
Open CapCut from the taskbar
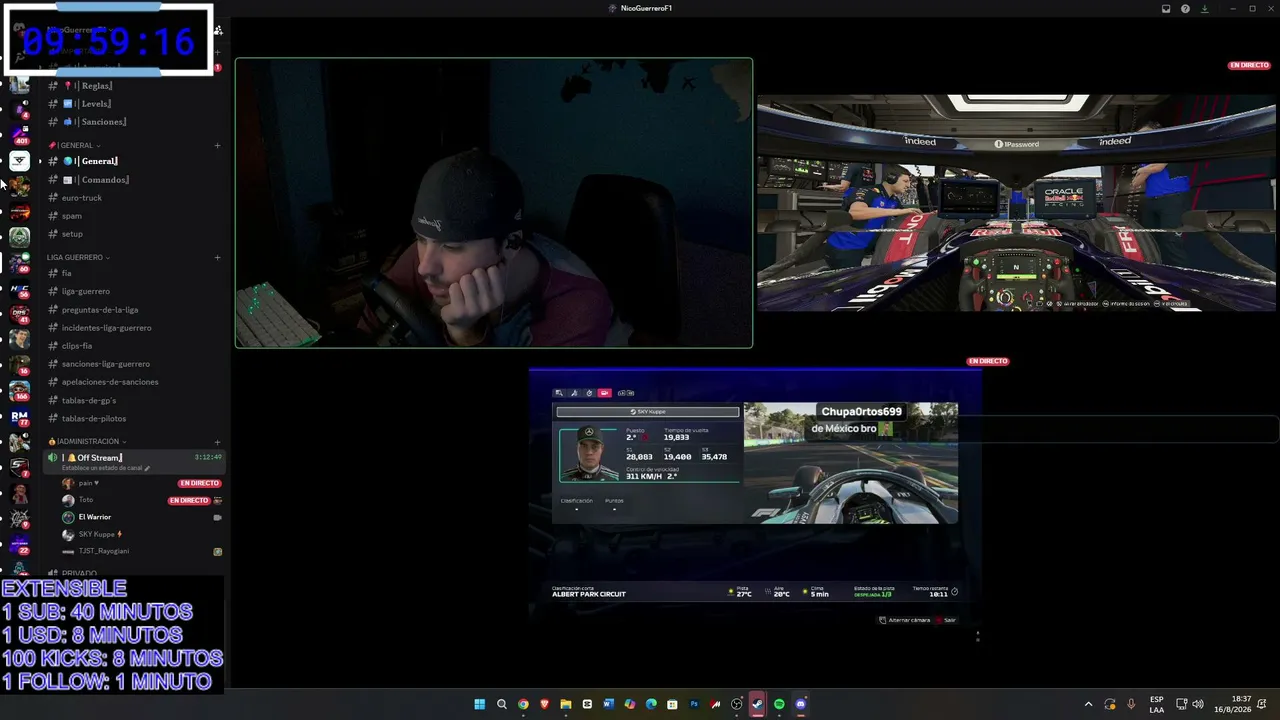tap(587, 704)
